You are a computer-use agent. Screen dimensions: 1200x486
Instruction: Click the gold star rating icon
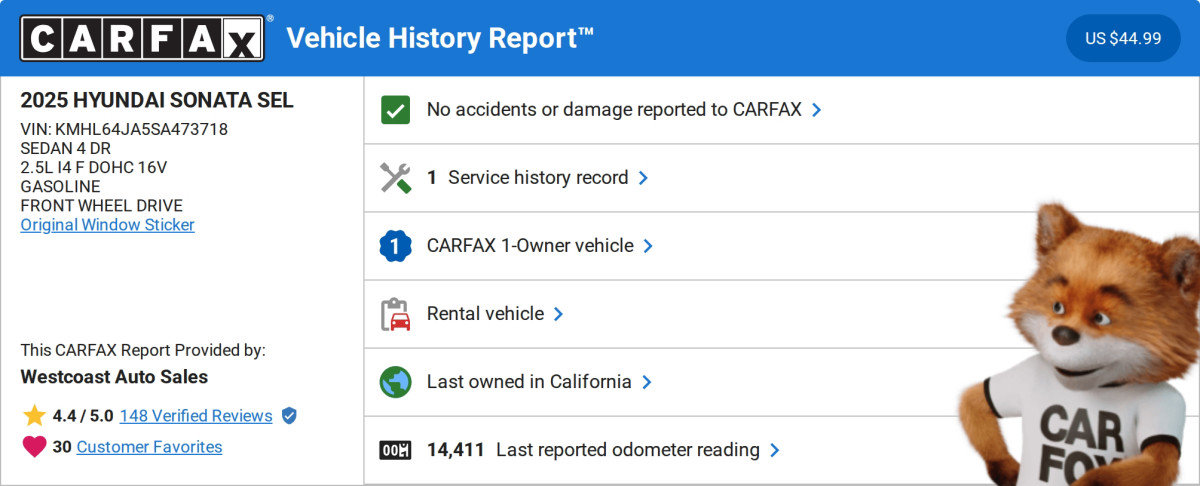(35, 416)
